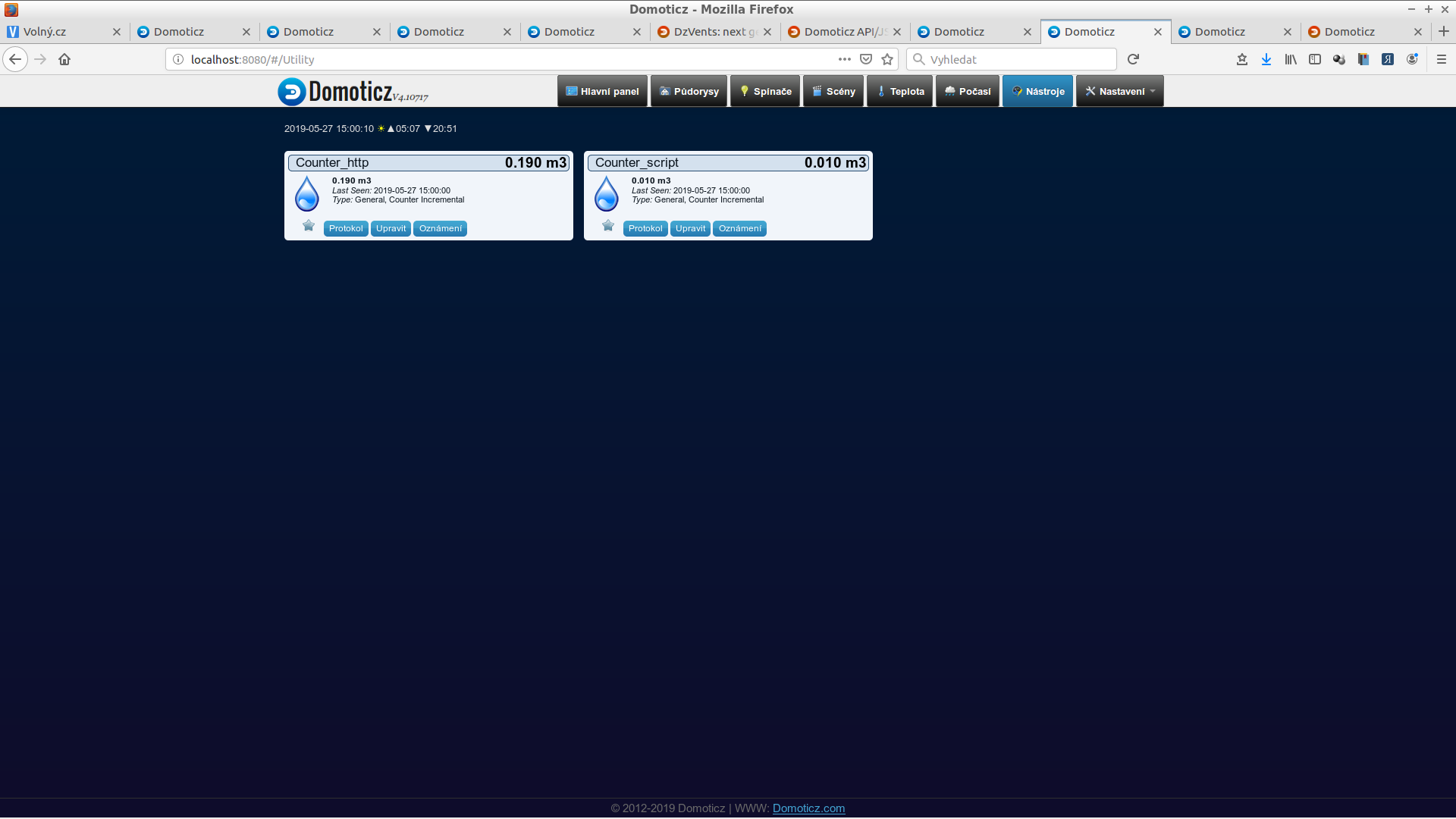Go to the Spínače section
This screenshot has height=819, width=1456.
[765, 91]
